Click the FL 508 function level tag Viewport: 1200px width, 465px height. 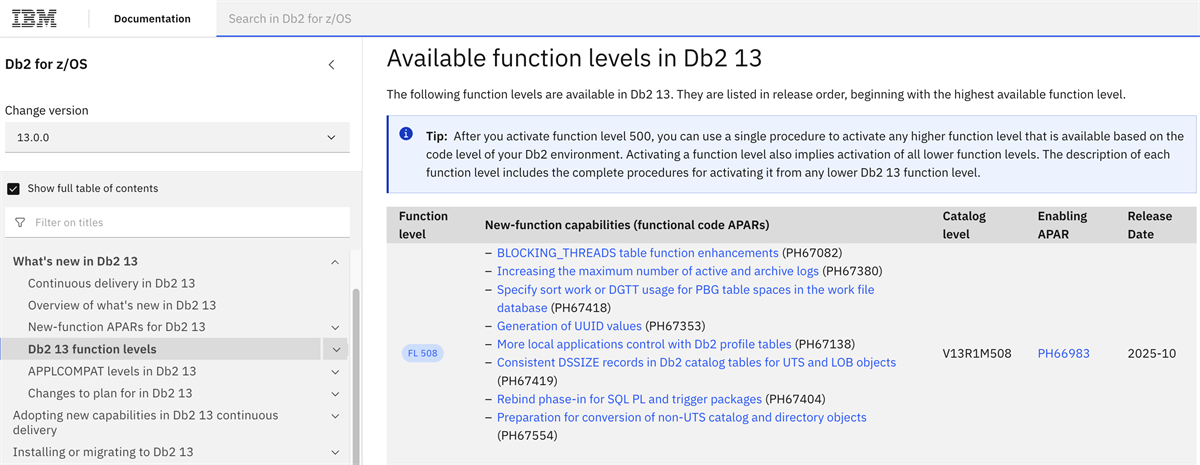click(x=422, y=353)
